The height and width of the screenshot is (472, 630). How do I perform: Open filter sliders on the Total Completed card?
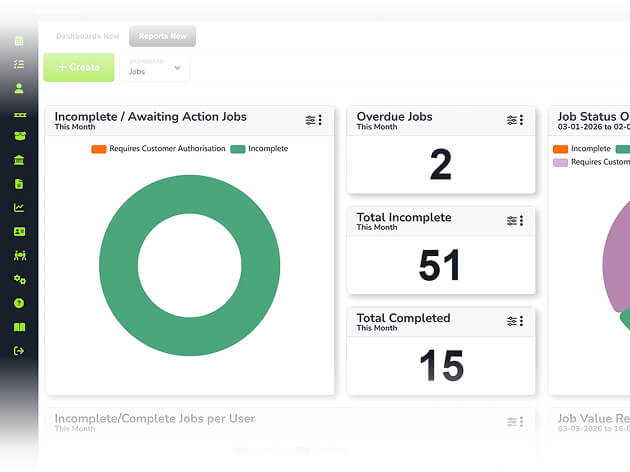click(511, 321)
